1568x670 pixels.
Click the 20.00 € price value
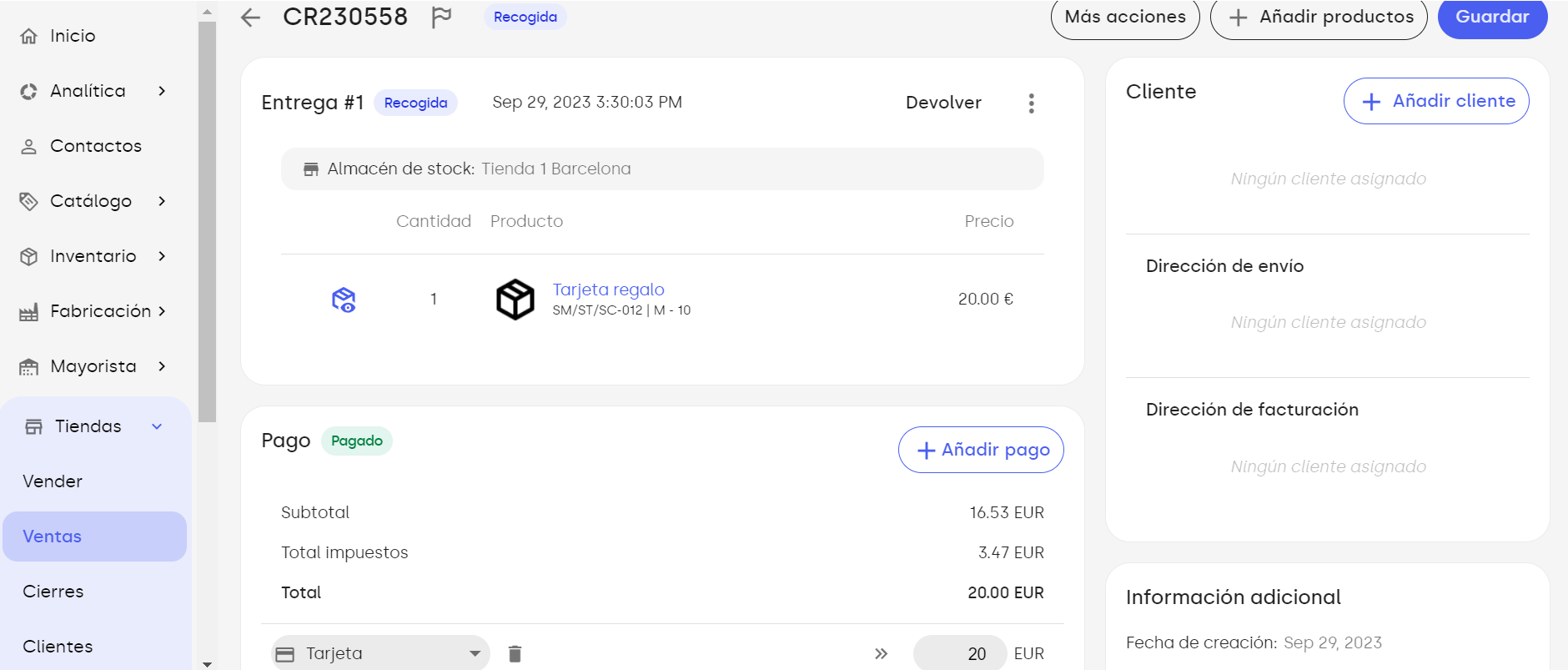986,299
